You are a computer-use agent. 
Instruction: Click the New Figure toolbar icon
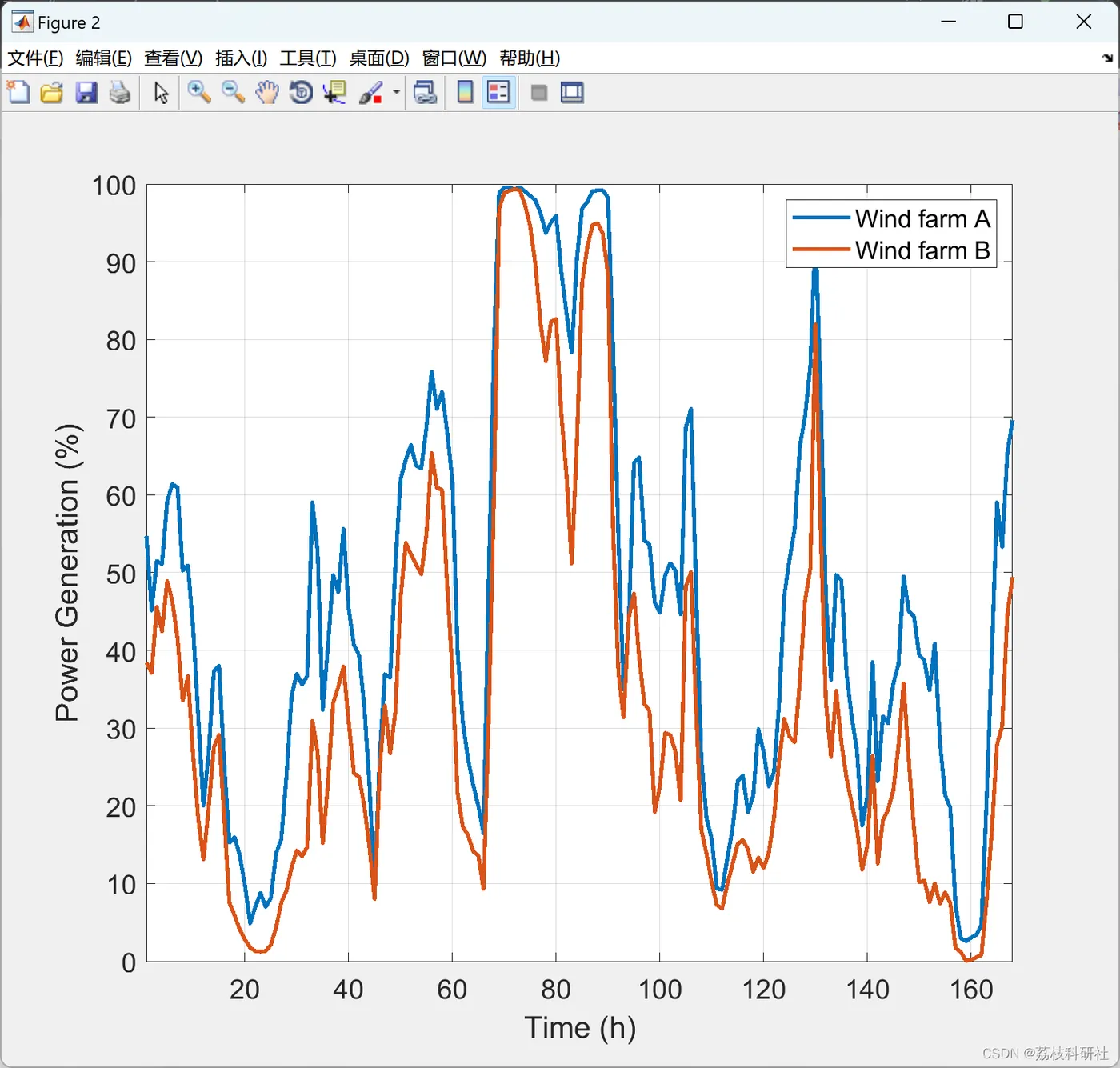(x=18, y=93)
